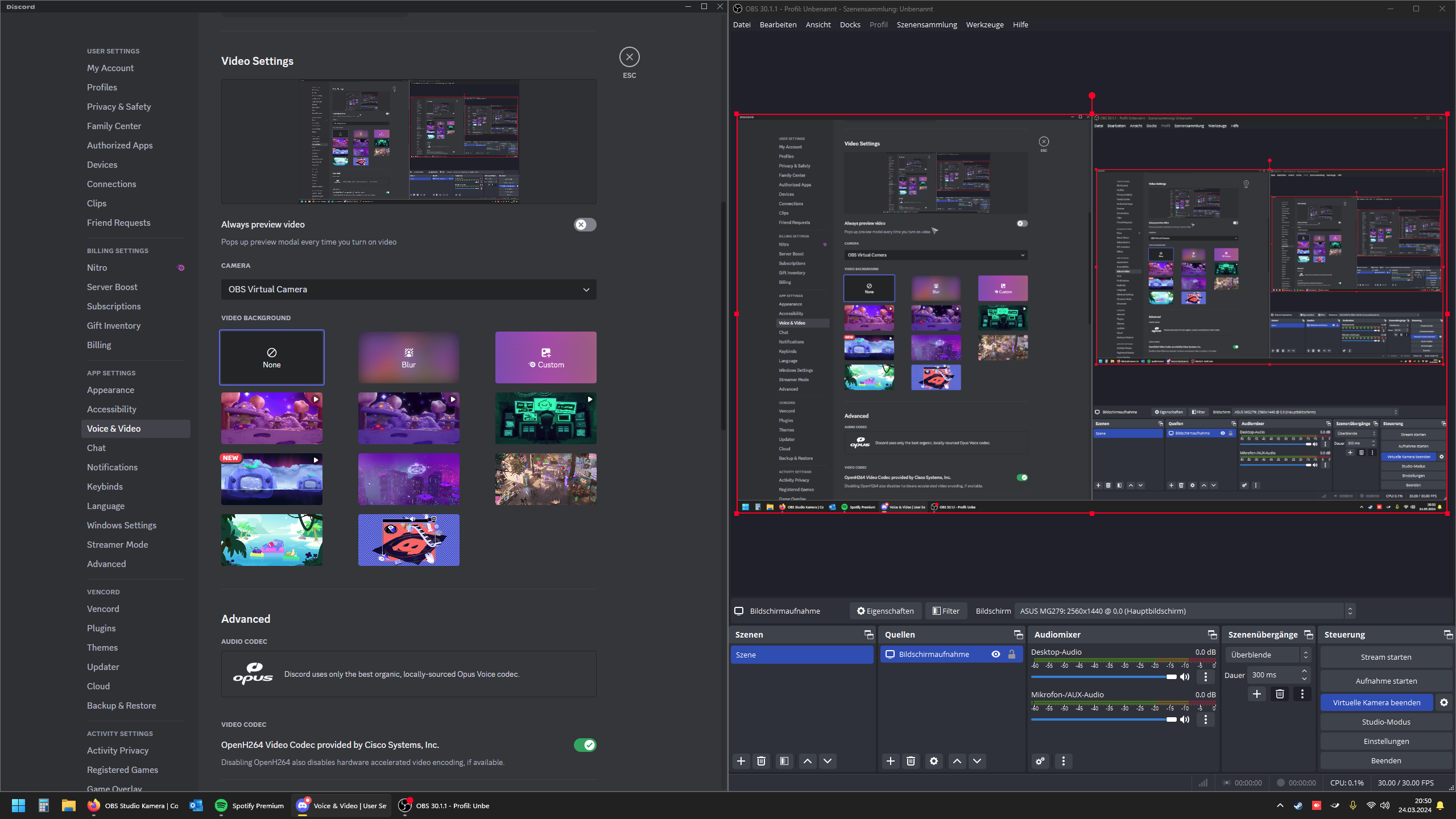The image size is (1456, 819).
Task: Open advanced audio properties gears icon
Action: pos(1040,761)
